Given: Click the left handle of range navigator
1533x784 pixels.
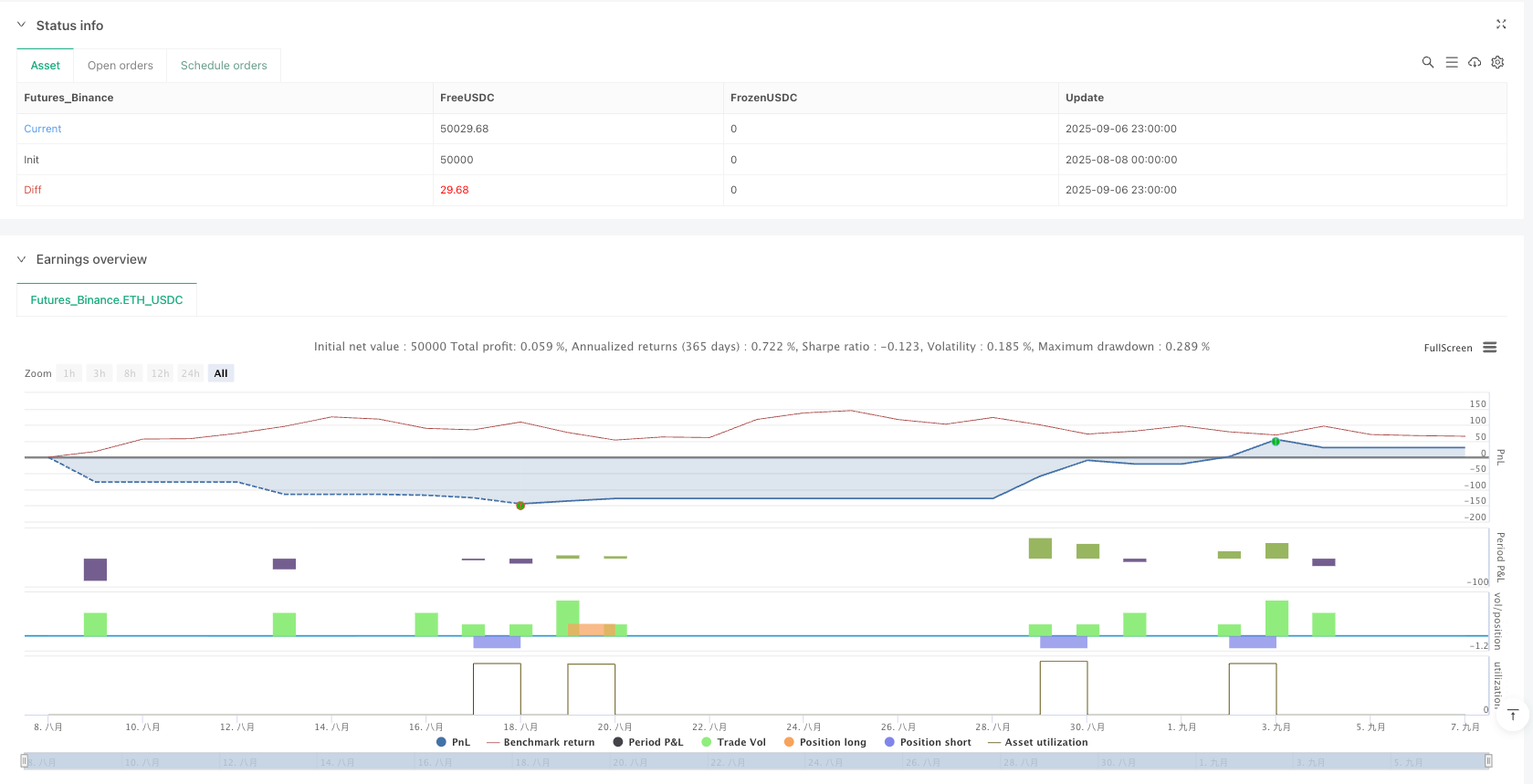Looking at the screenshot, I should coord(25,761).
